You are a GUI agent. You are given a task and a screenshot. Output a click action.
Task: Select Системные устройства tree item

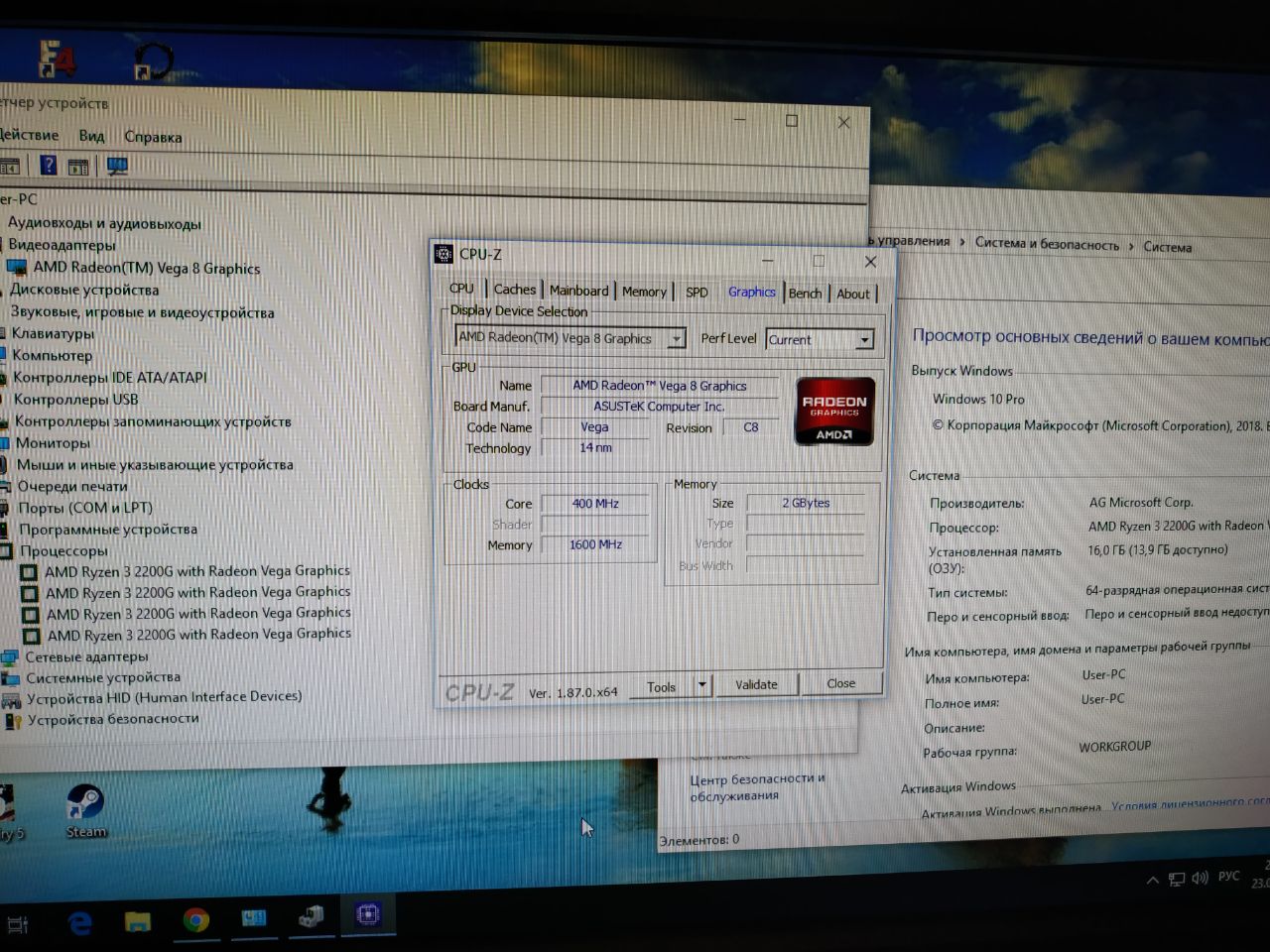tap(103, 677)
